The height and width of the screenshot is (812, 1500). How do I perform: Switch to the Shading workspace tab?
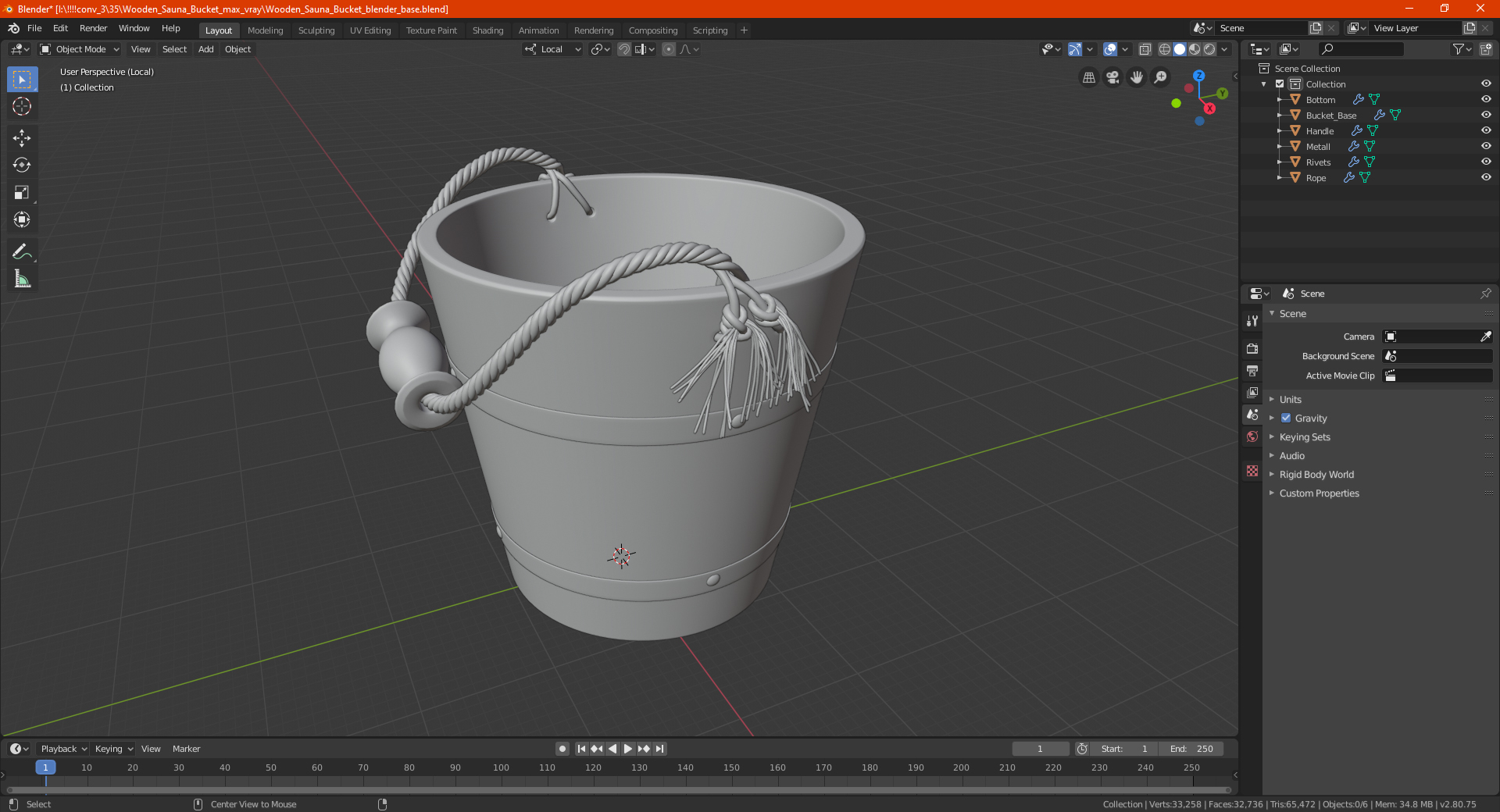(x=487, y=30)
